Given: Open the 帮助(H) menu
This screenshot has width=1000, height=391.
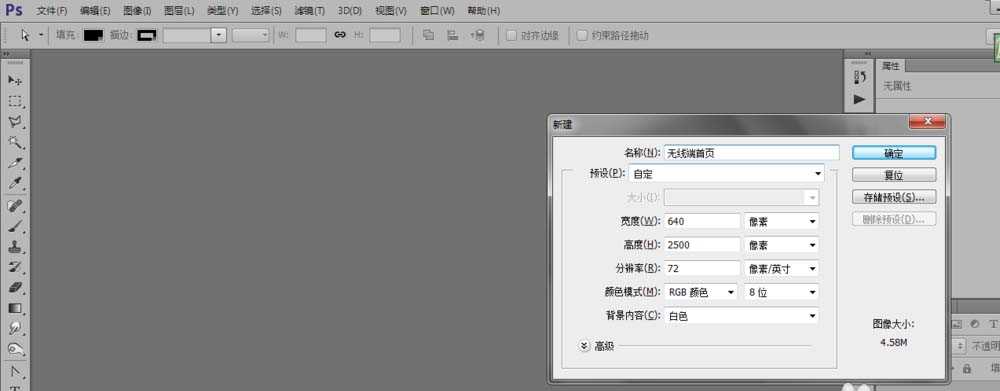Looking at the screenshot, I should point(483,11).
